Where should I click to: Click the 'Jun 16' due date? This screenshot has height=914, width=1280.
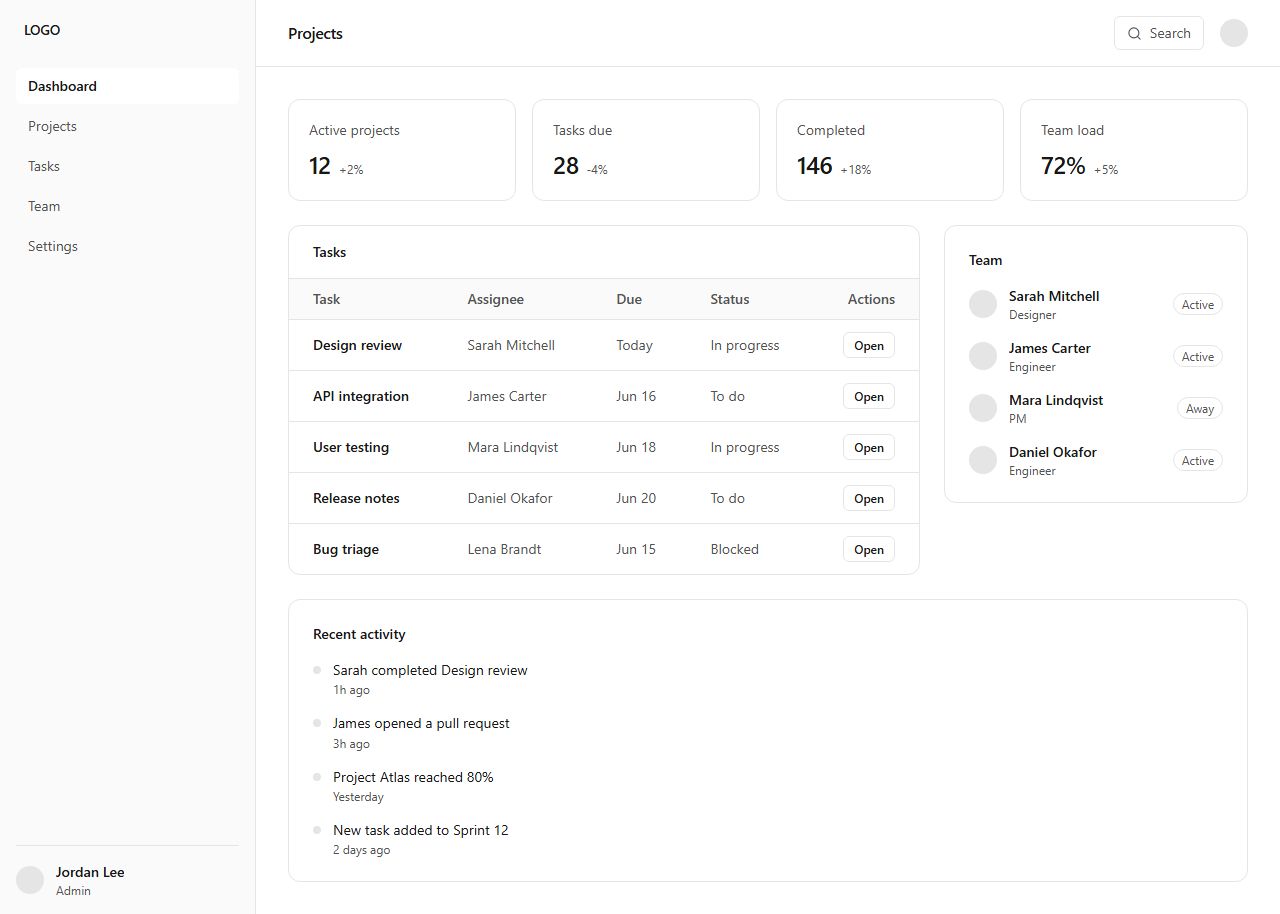click(x=636, y=396)
